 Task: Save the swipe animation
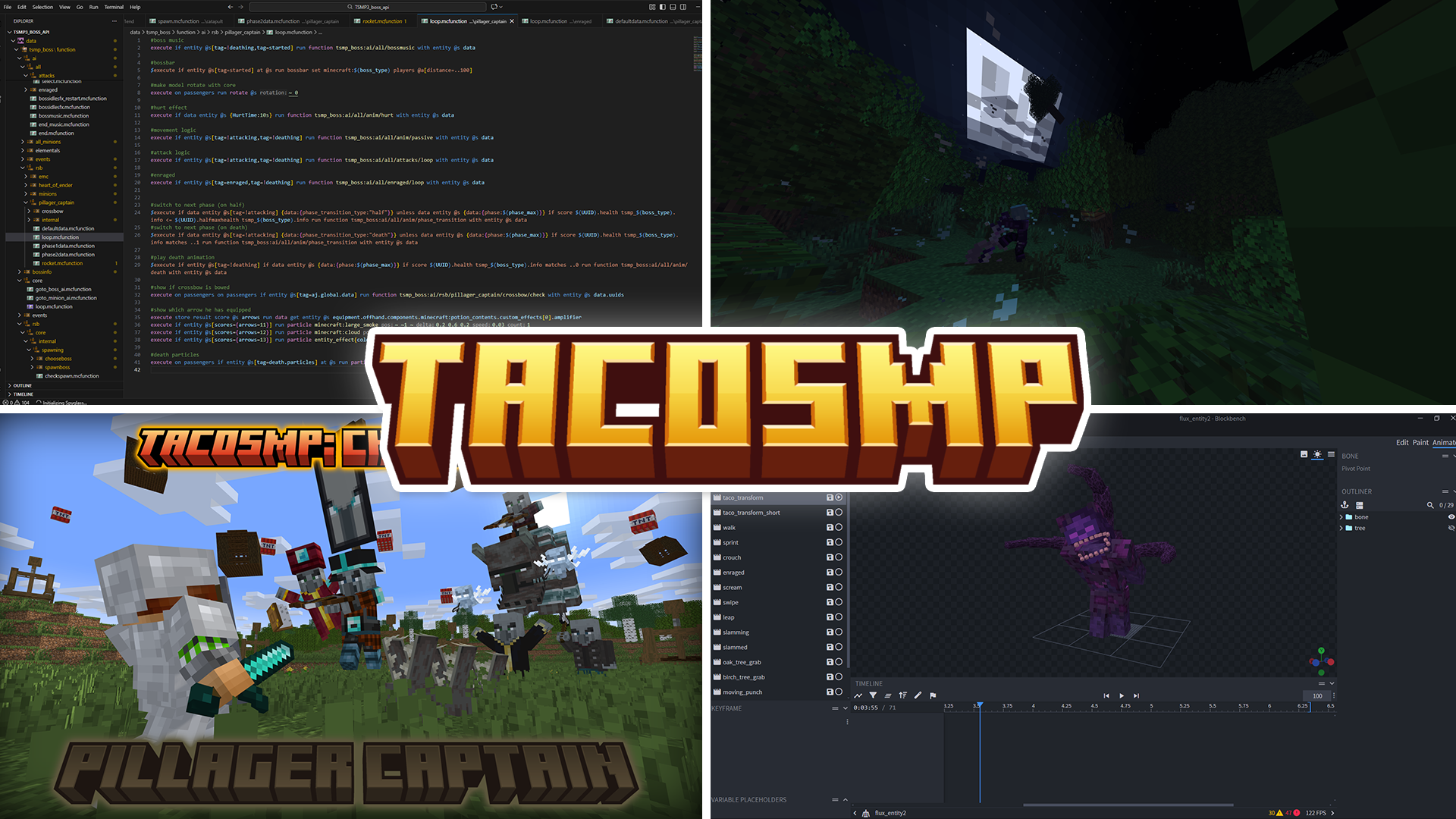tap(830, 602)
